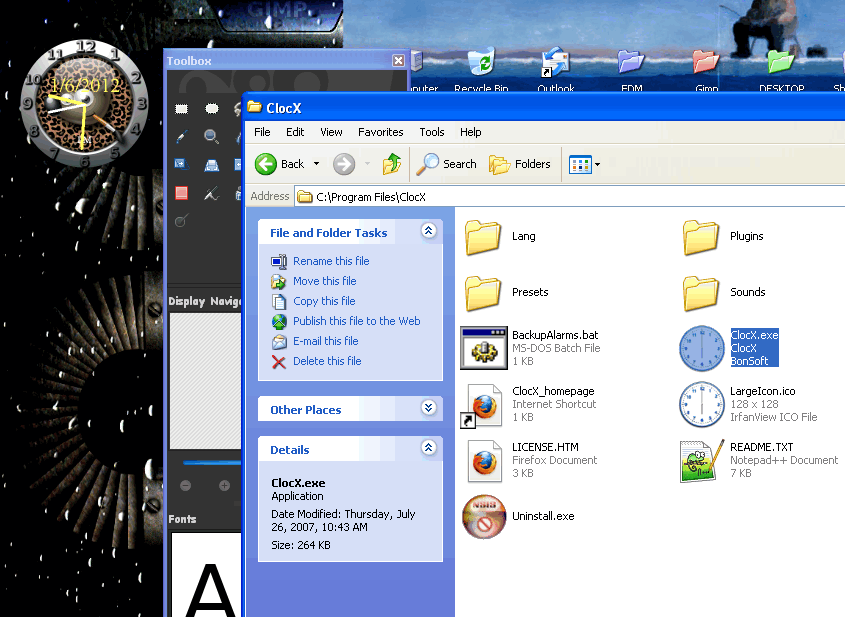Select the ClocX_homepage Internet shortcut
845x617 pixels.
pos(482,405)
